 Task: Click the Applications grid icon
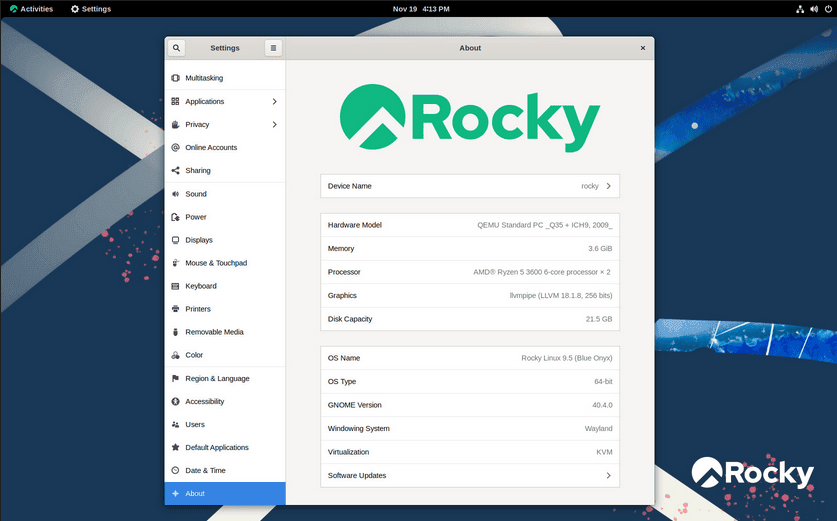[x=175, y=101]
